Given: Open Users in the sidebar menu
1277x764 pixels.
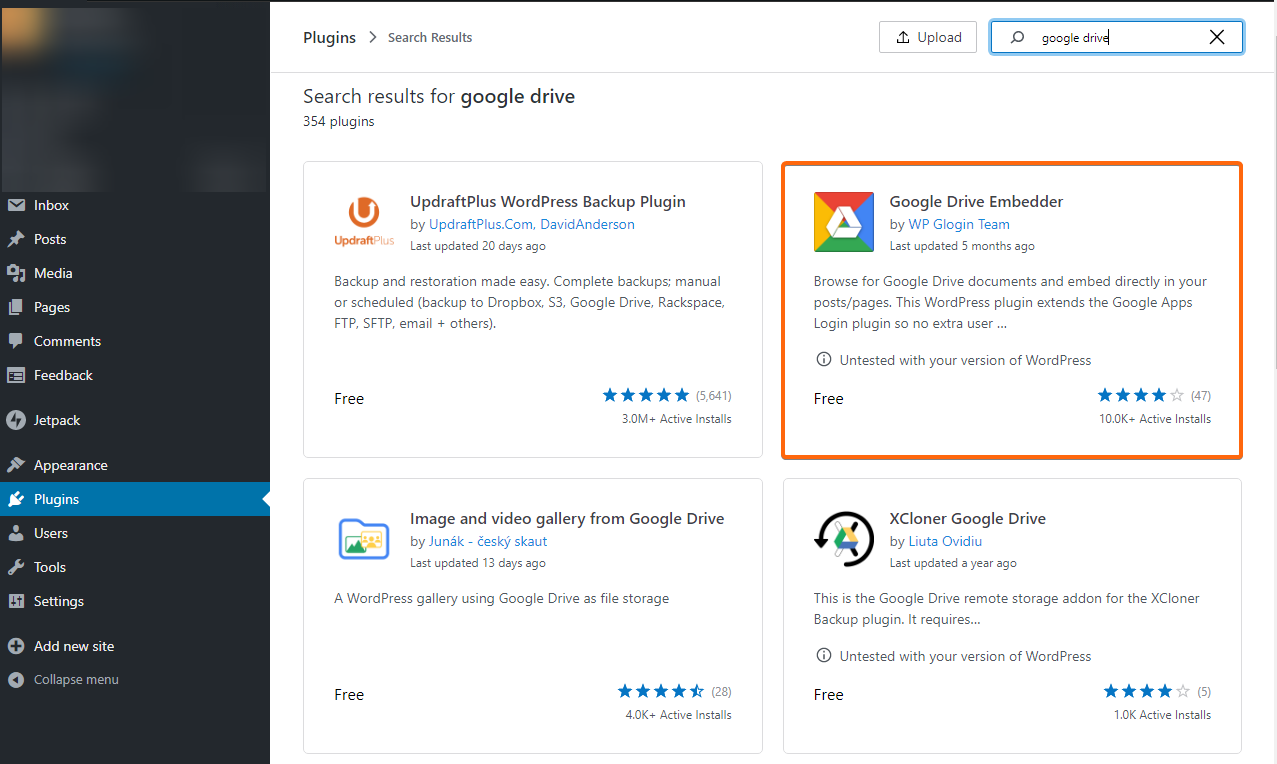Looking at the screenshot, I should click(x=135, y=533).
